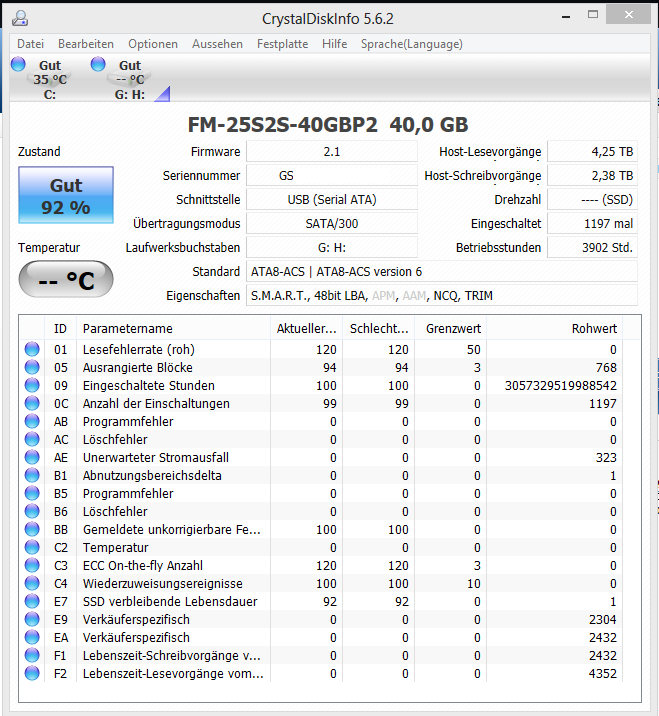Minimize the CrystalDiskInfo window
This screenshot has height=716, width=659.
pos(566,16)
